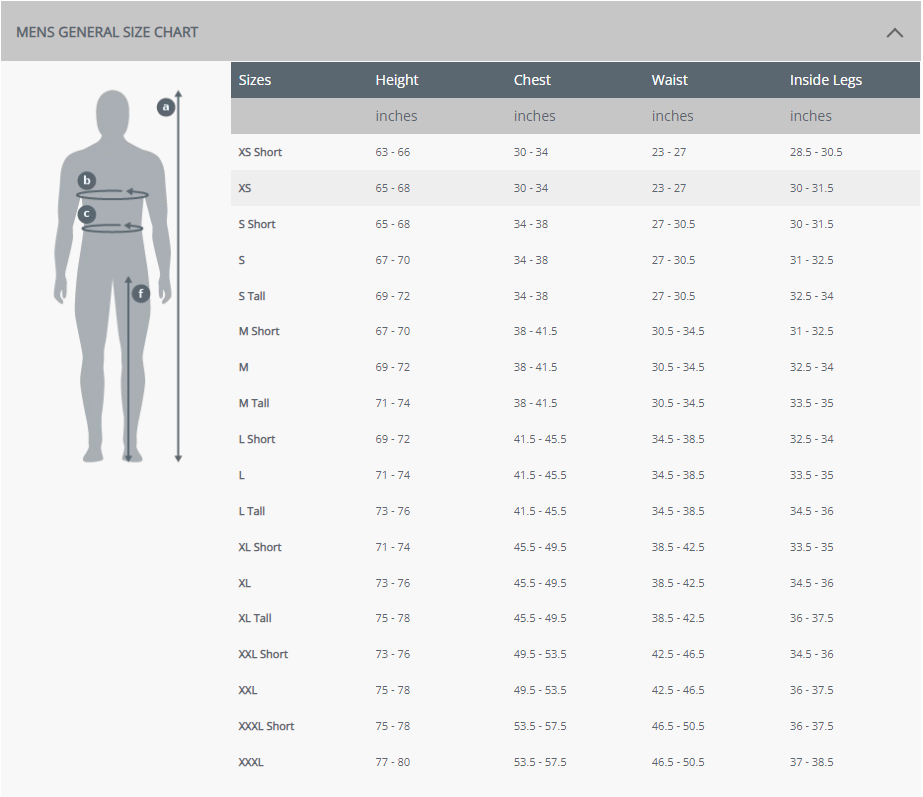Select the Height column header
Screen dimensions: 923x797
pos(397,80)
